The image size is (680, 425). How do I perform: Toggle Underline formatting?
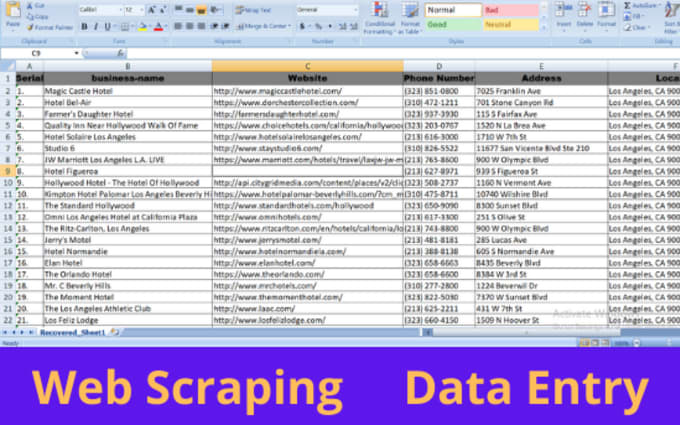pos(108,27)
